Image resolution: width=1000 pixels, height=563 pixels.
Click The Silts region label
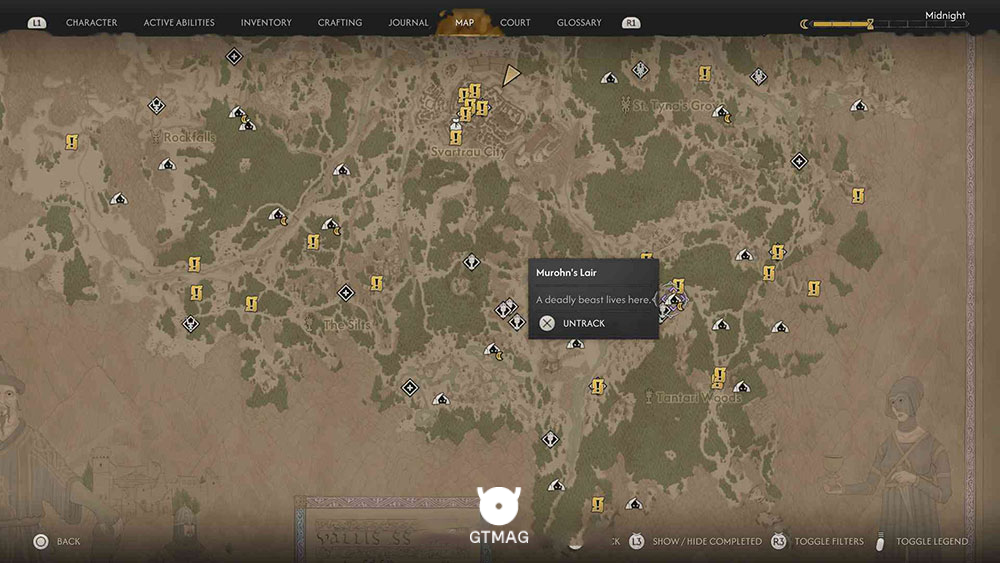346,325
